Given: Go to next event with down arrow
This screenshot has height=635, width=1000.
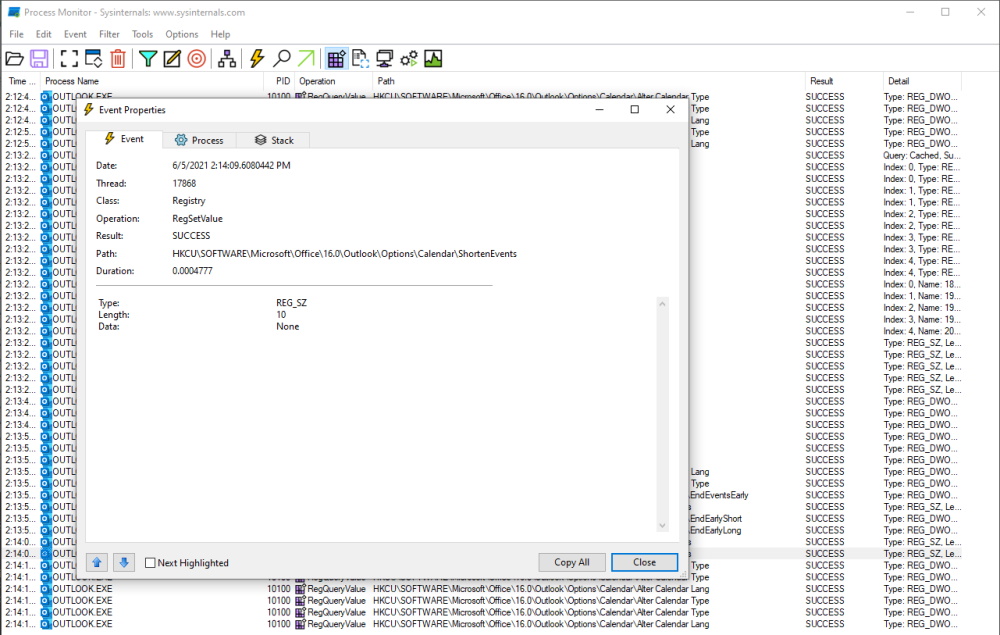Looking at the screenshot, I should [124, 562].
